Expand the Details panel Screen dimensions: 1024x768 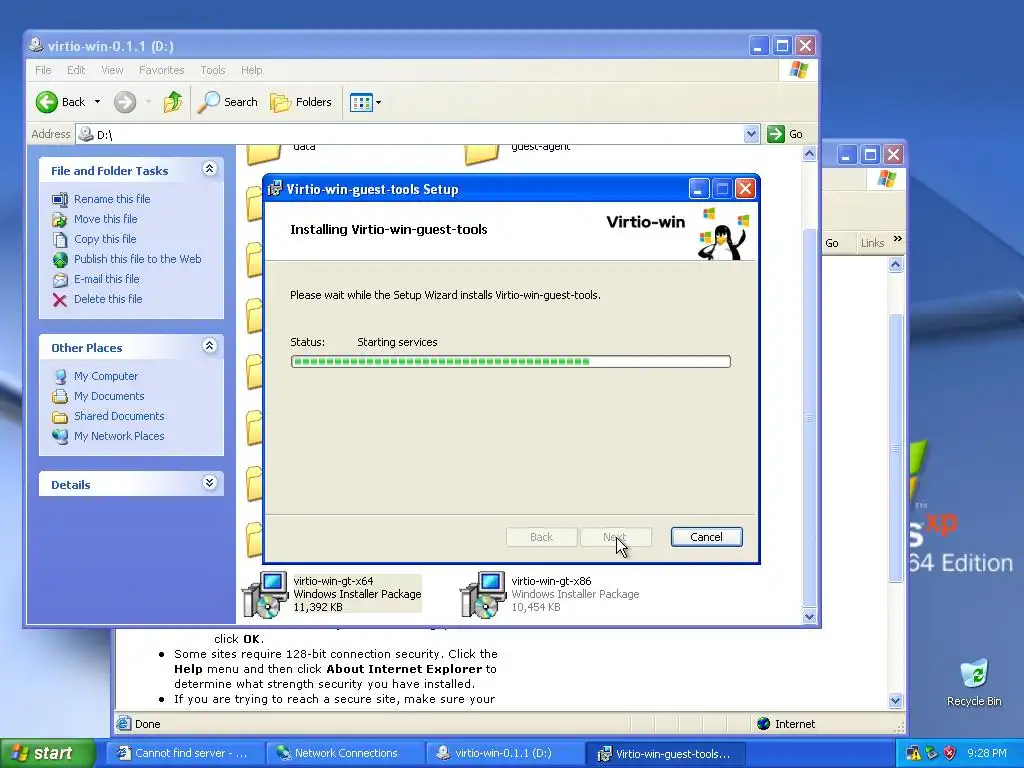pyautogui.click(x=209, y=483)
